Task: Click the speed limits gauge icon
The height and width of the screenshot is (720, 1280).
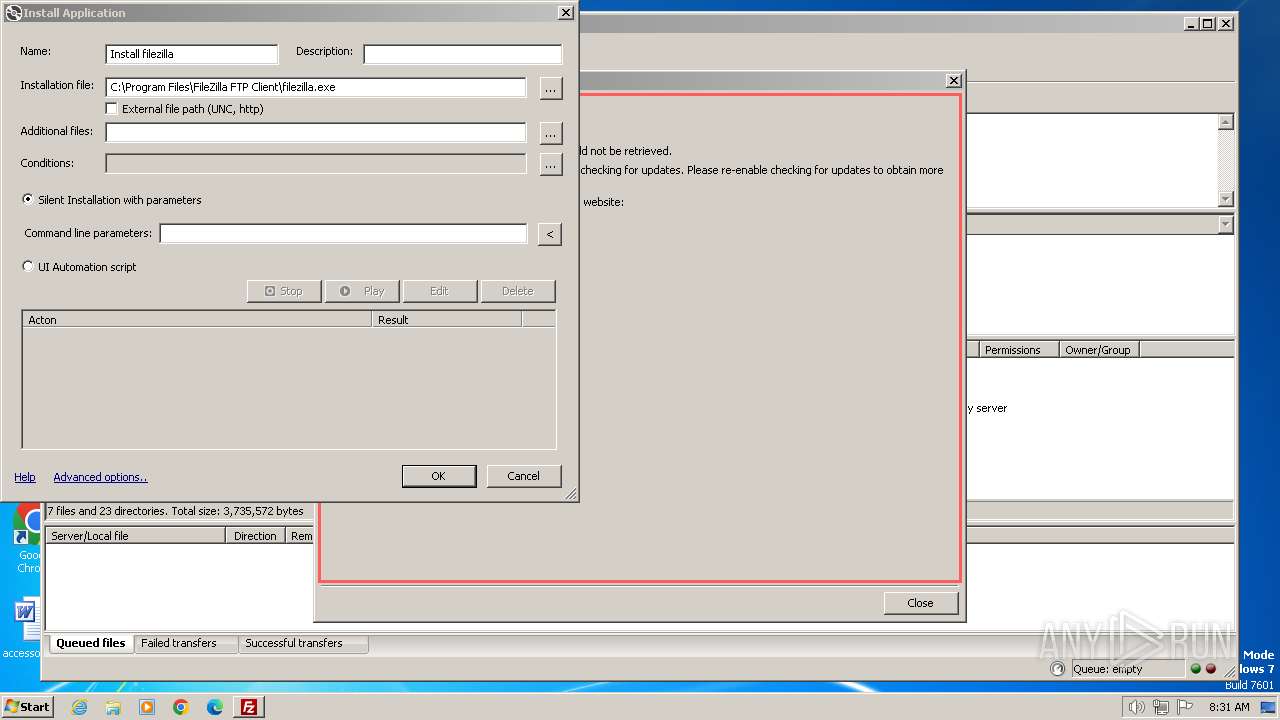Action: point(1058,669)
